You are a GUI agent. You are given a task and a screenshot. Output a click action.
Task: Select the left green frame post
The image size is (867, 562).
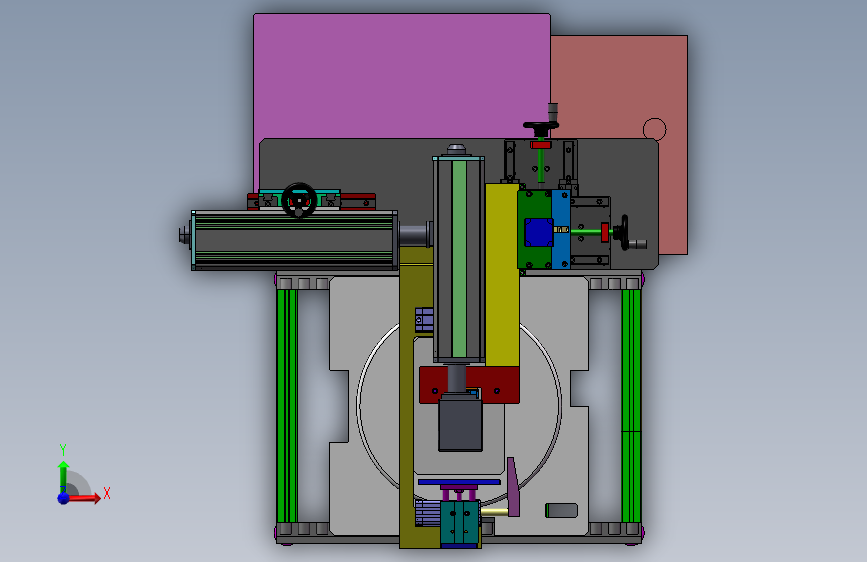coord(287,405)
